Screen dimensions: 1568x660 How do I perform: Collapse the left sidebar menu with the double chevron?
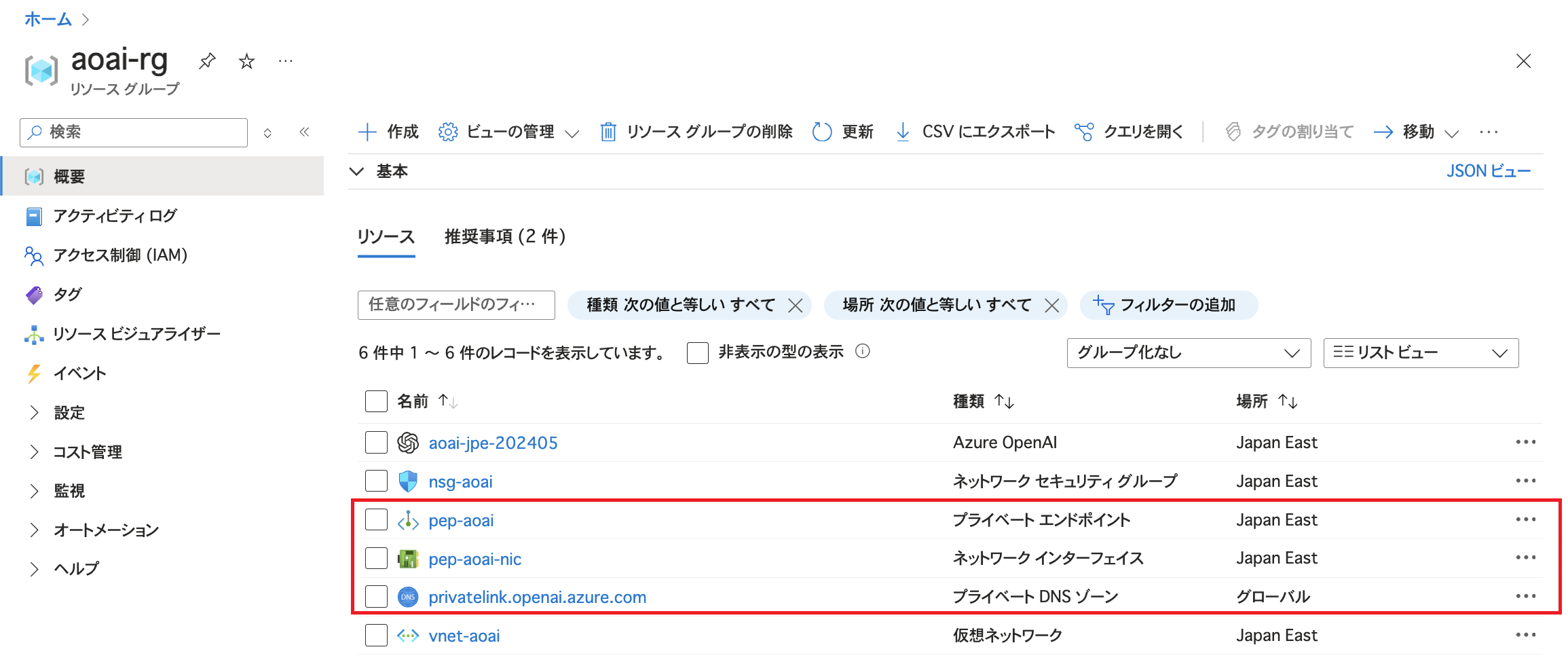coord(304,132)
